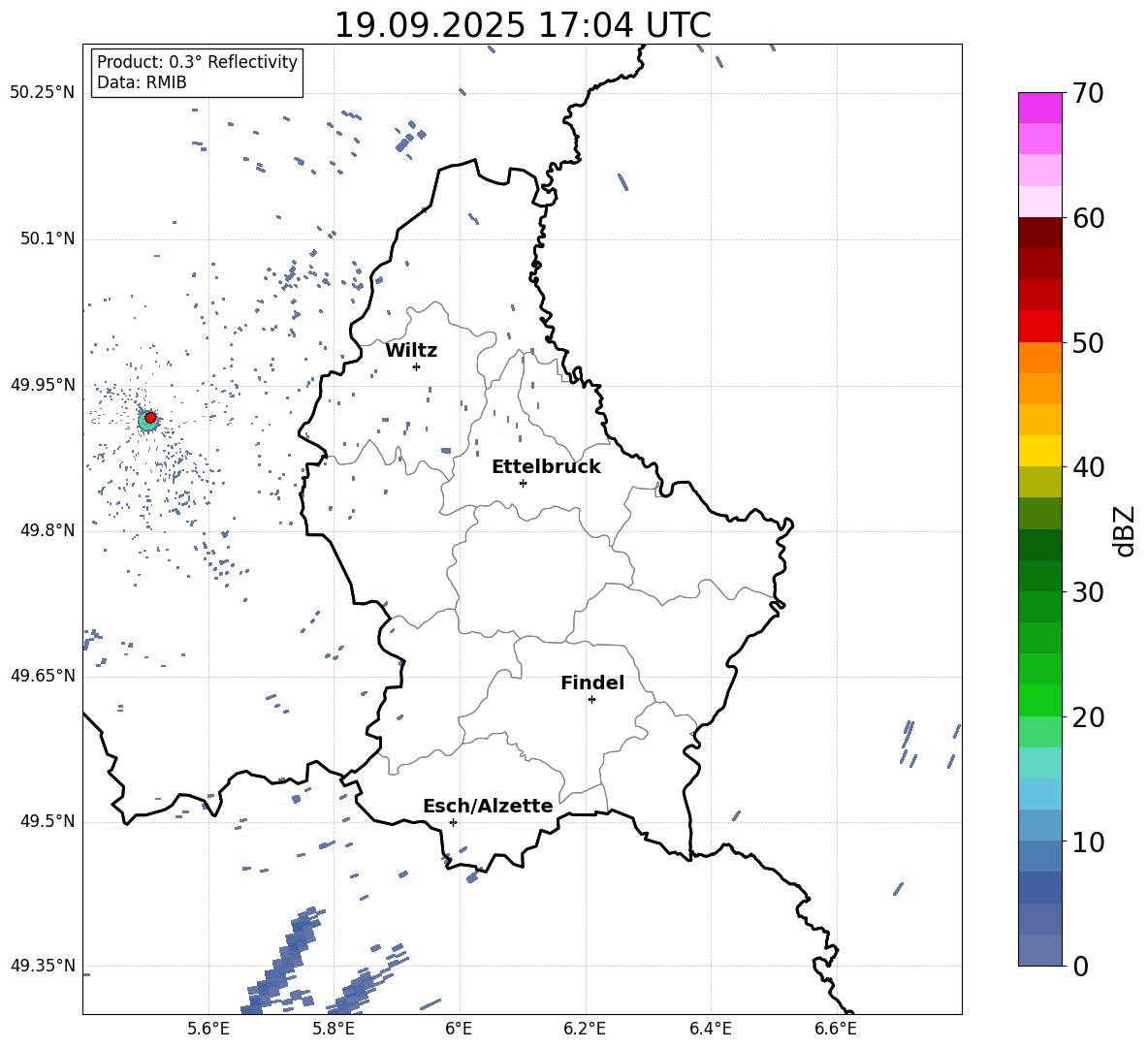This screenshot has width=1148, height=1048.
Task: Click the 6.4°E longitude label
Action: (710, 1029)
